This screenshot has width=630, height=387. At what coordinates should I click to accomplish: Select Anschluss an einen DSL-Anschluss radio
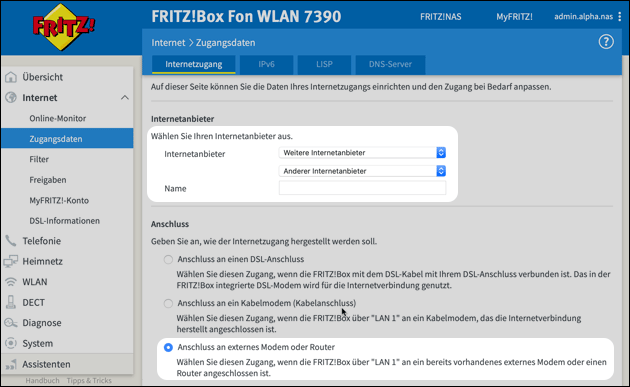pyautogui.click(x=168, y=260)
